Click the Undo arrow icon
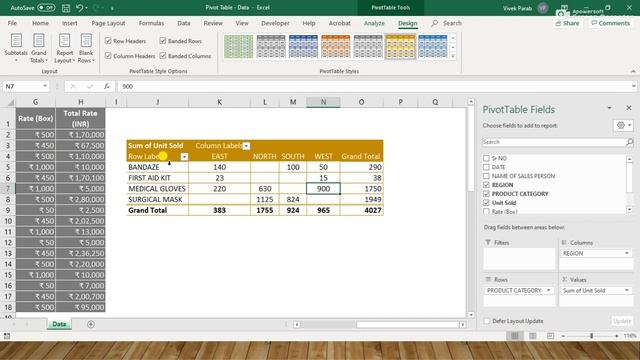The image size is (640, 360). [x=80, y=7]
